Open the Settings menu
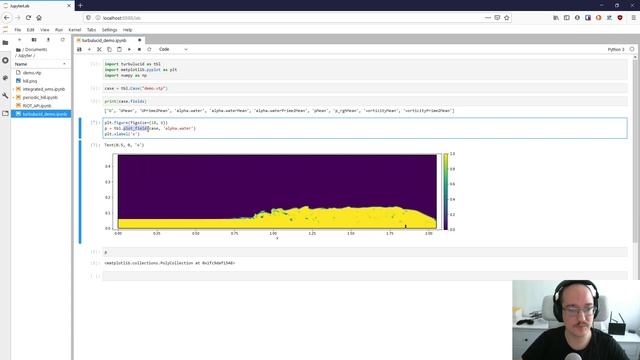640x360 pixels. pos(109,30)
